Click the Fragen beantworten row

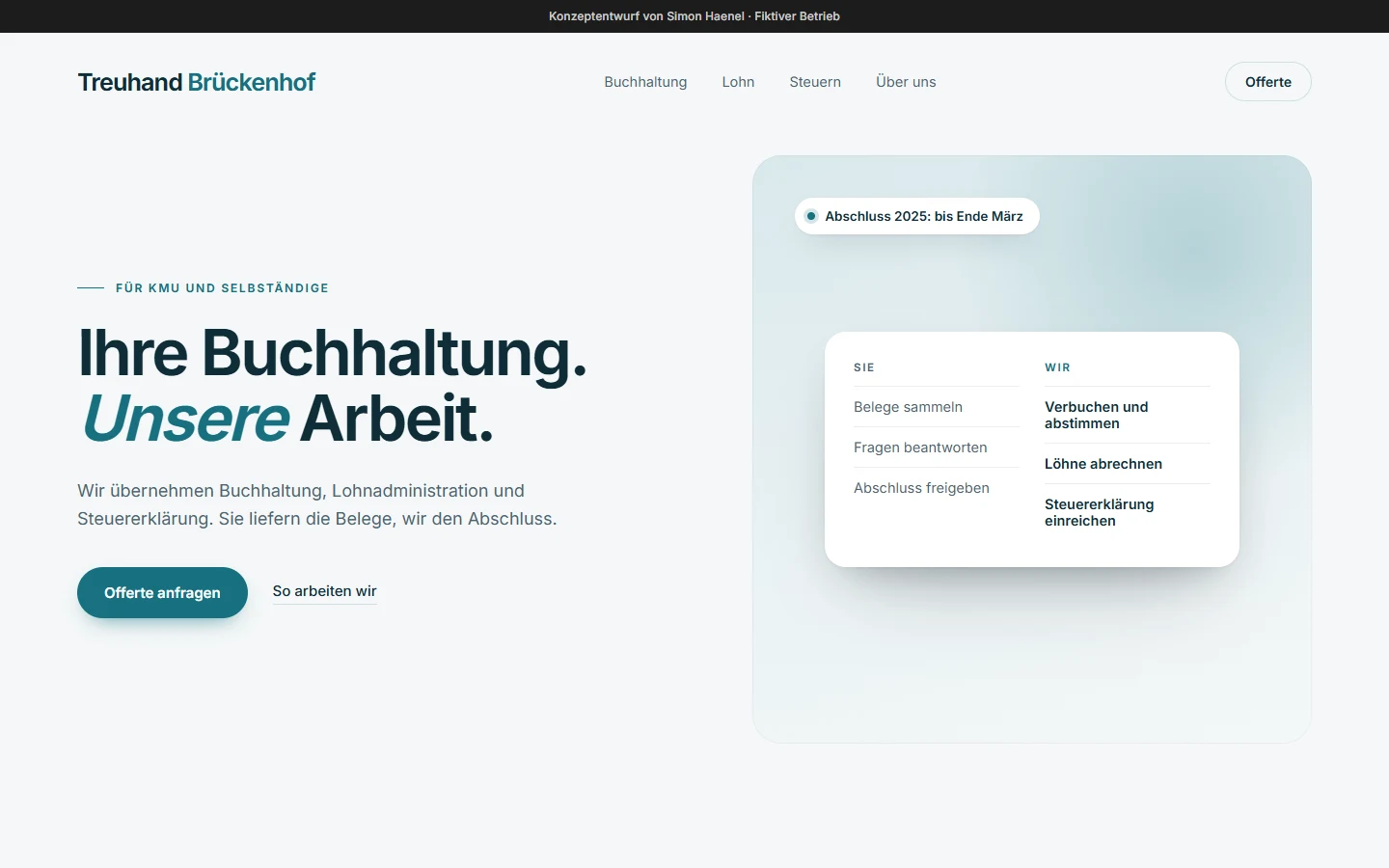[936, 448]
